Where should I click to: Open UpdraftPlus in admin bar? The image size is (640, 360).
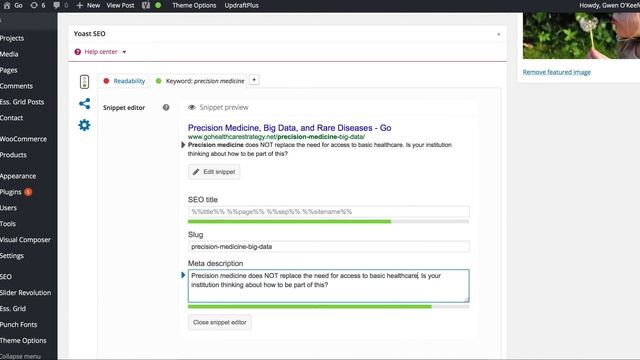click(241, 5)
